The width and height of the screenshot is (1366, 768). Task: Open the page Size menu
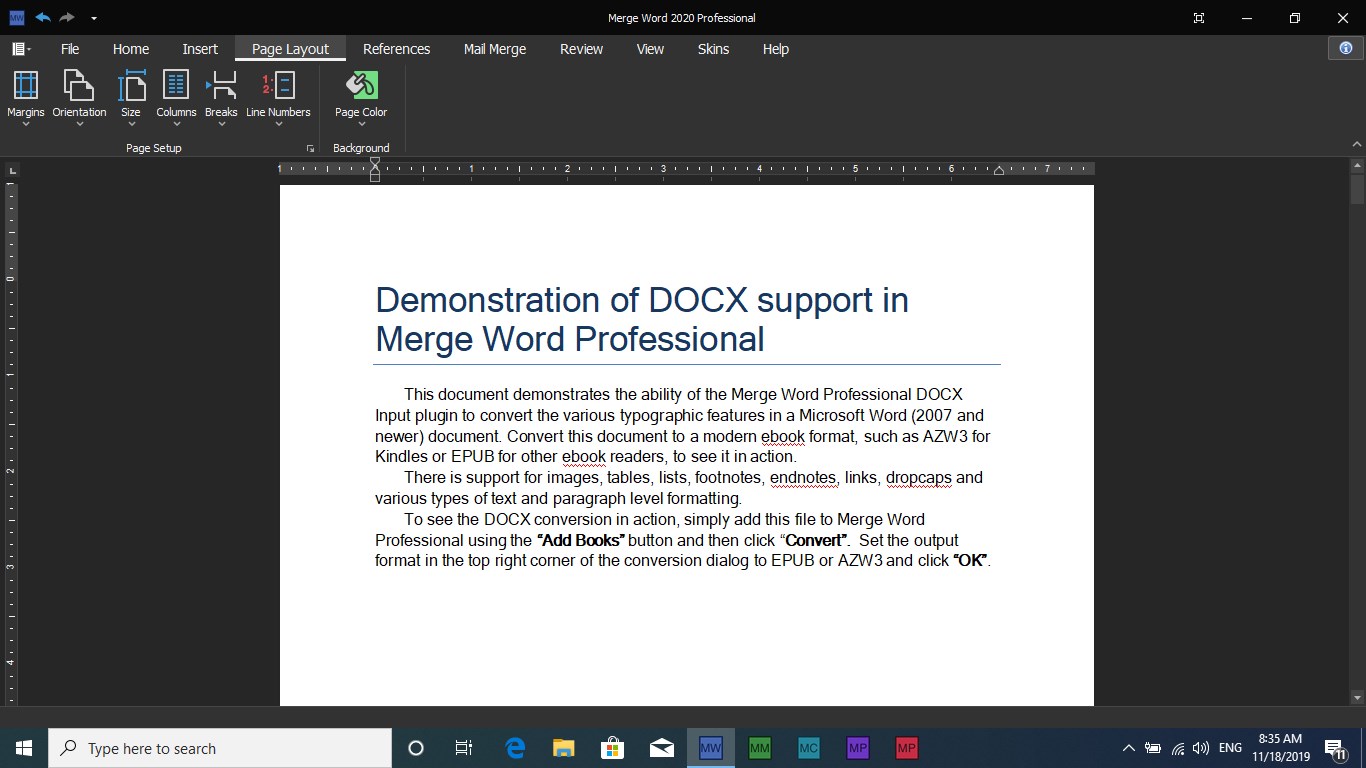coord(131,99)
